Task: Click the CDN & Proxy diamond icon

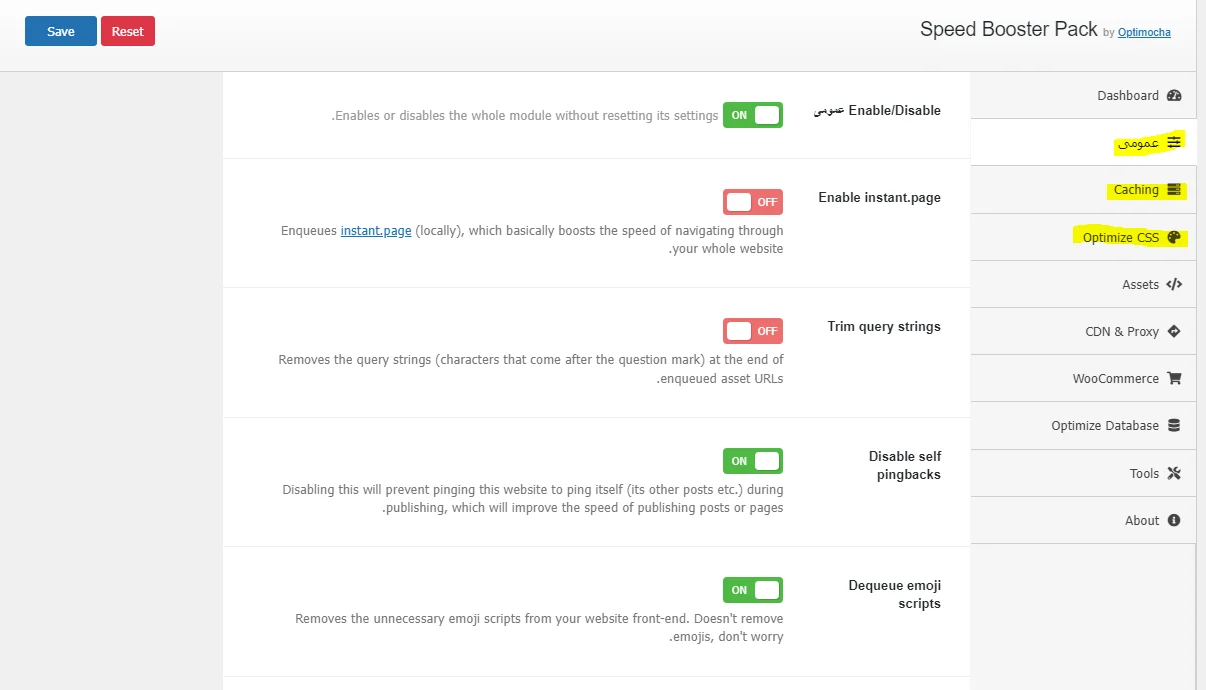Action: 1174,332
